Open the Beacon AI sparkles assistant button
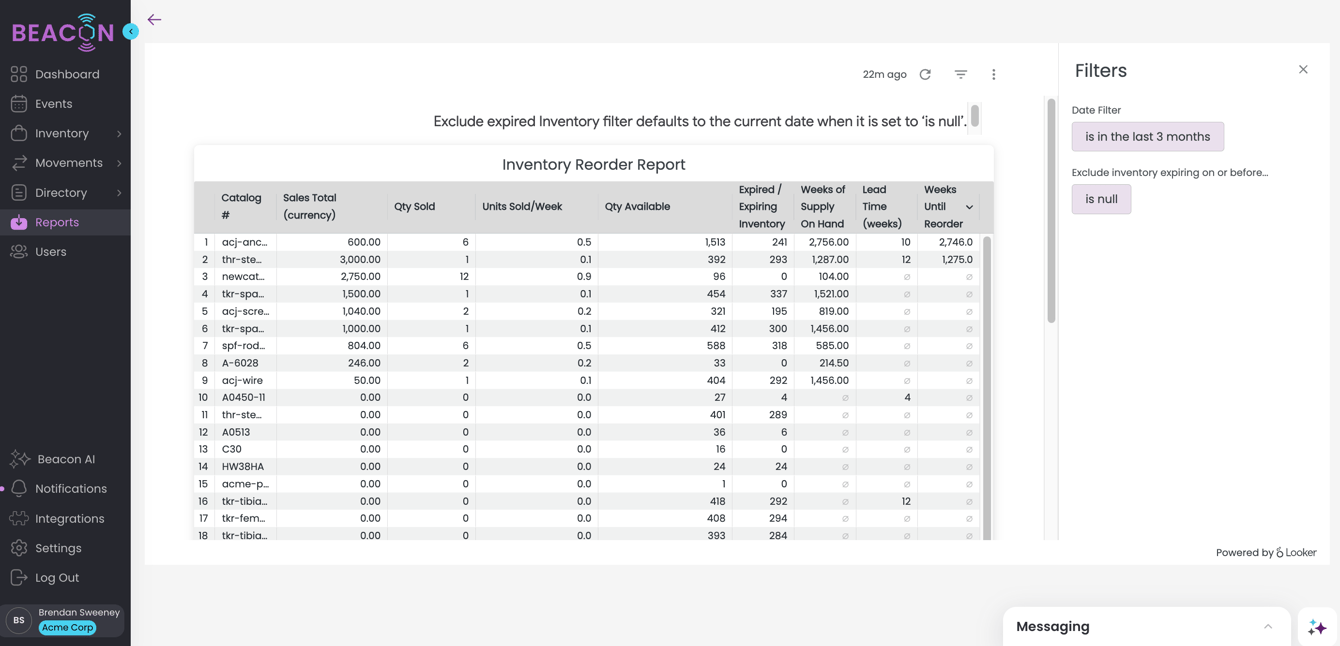 (x=1315, y=626)
